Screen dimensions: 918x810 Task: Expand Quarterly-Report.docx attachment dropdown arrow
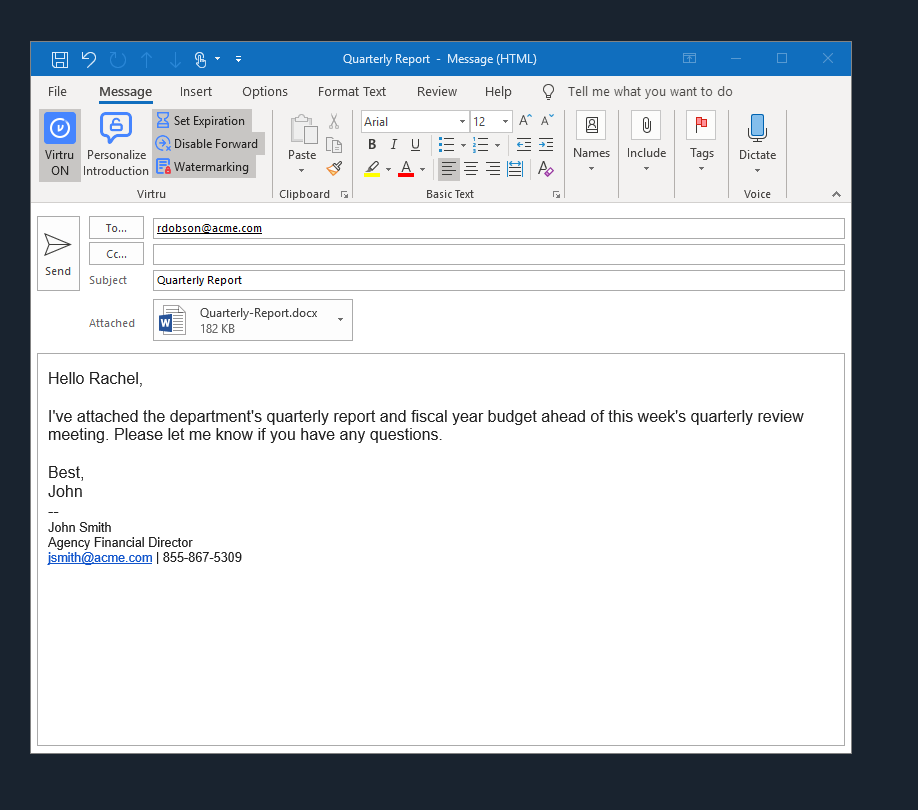[x=340, y=319]
